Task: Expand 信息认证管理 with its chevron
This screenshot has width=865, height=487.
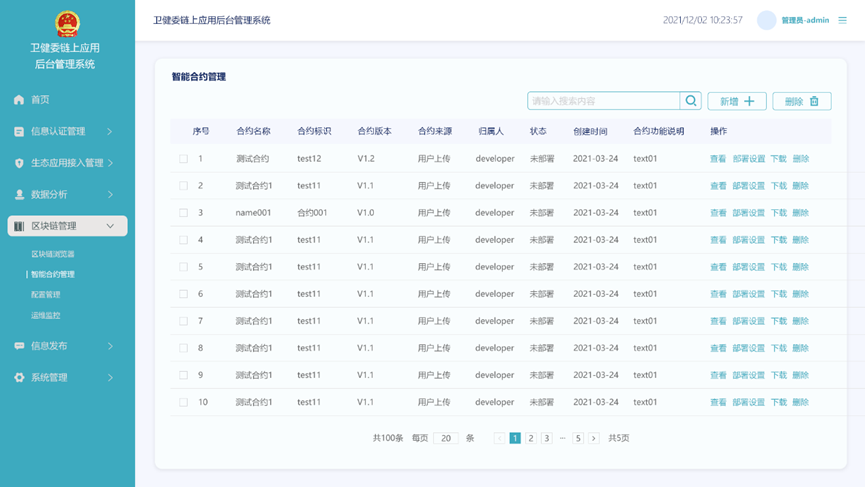Action: point(110,131)
